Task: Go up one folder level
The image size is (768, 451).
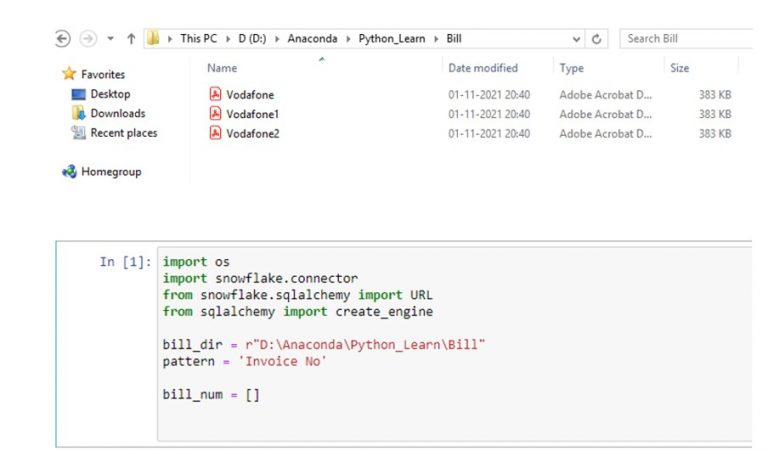Action: 129,39
